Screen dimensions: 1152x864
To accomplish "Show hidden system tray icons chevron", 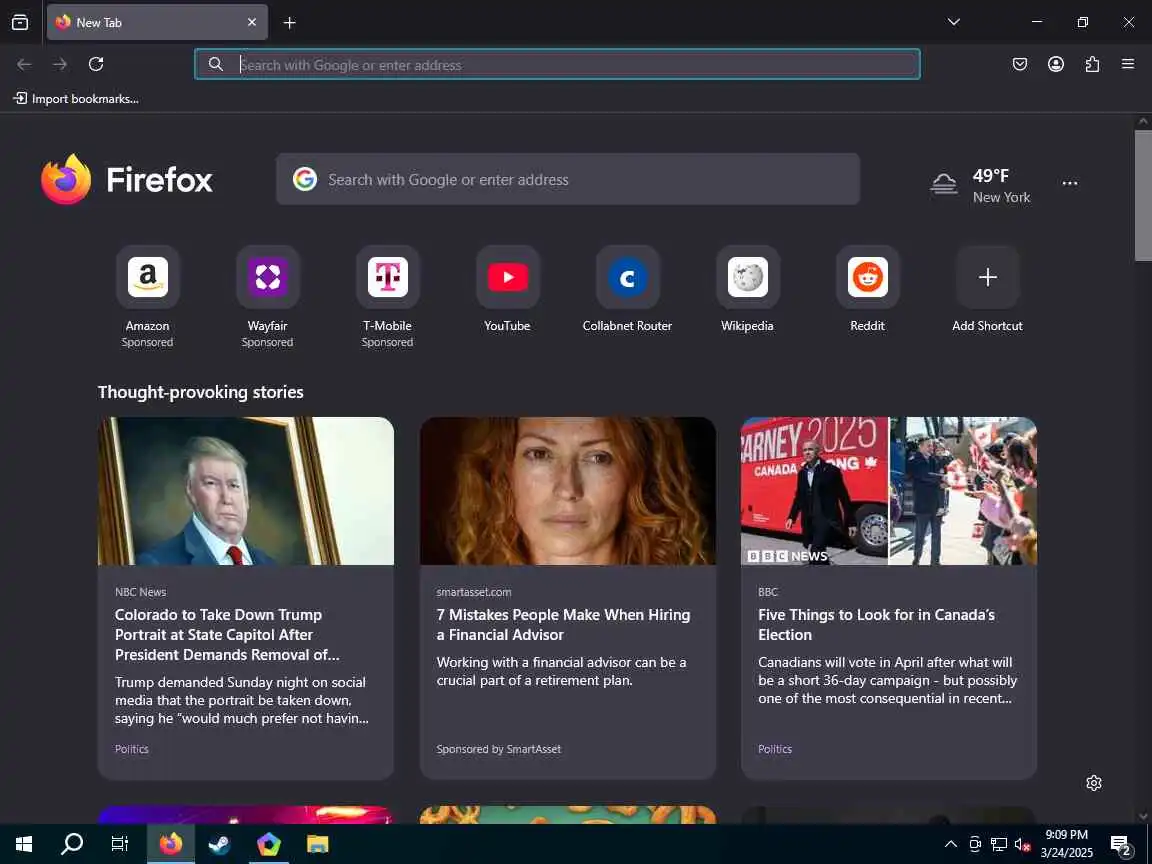I will pyautogui.click(x=951, y=843).
